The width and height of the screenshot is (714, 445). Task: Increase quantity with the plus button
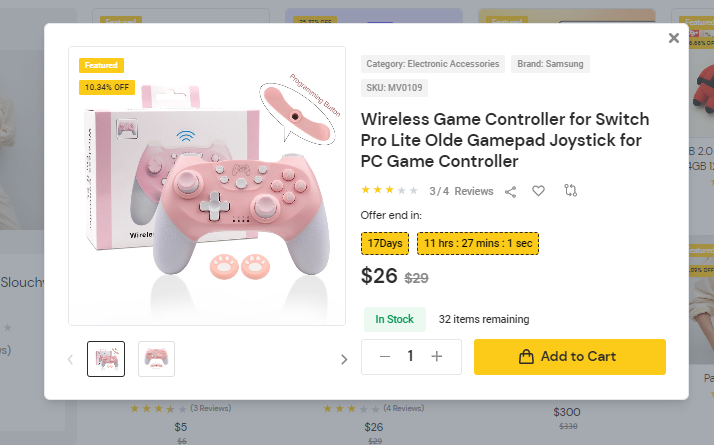(x=437, y=357)
